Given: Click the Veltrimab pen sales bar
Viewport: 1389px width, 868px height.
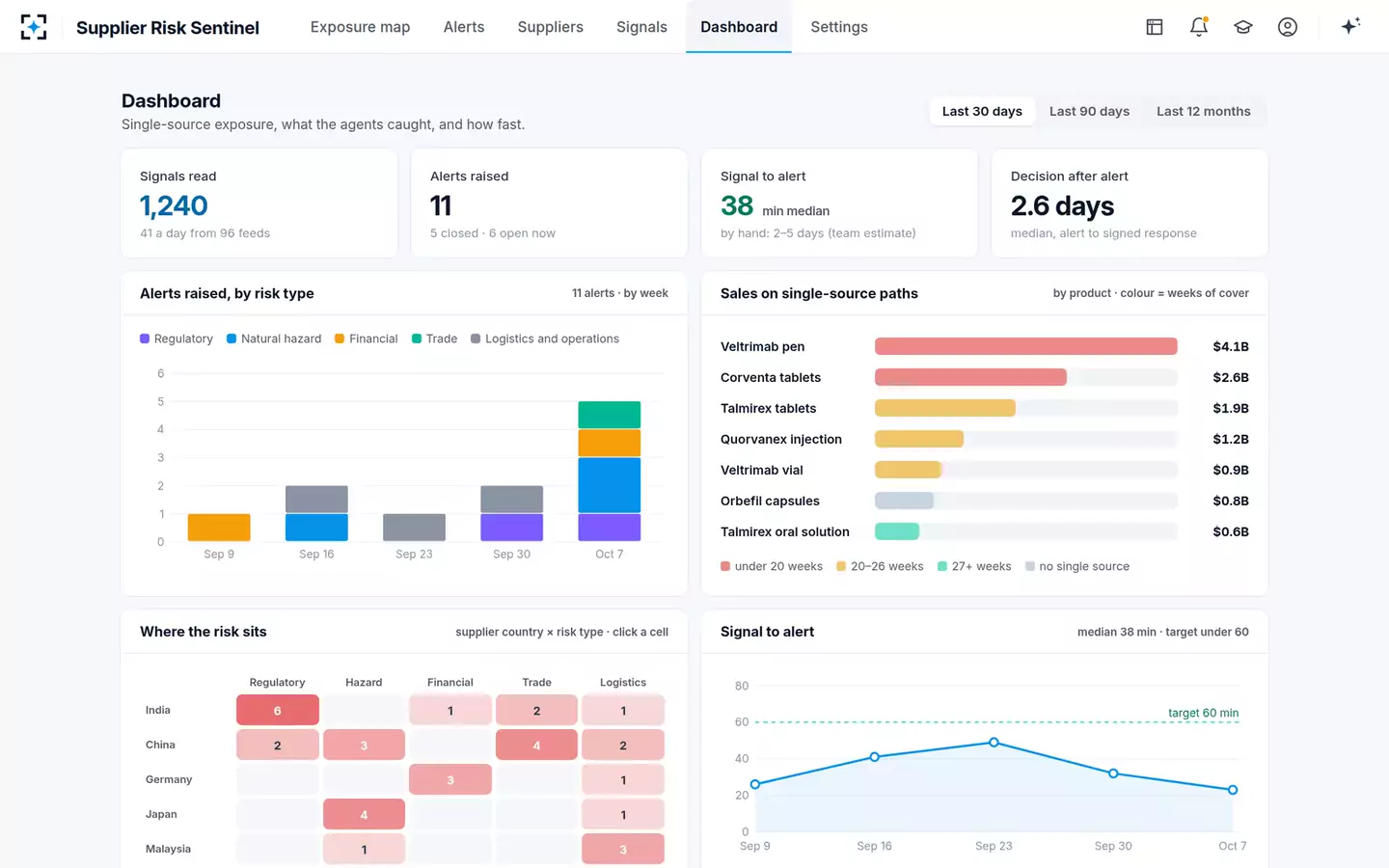Looking at the screenshot, I should [x=1025, y=346].
